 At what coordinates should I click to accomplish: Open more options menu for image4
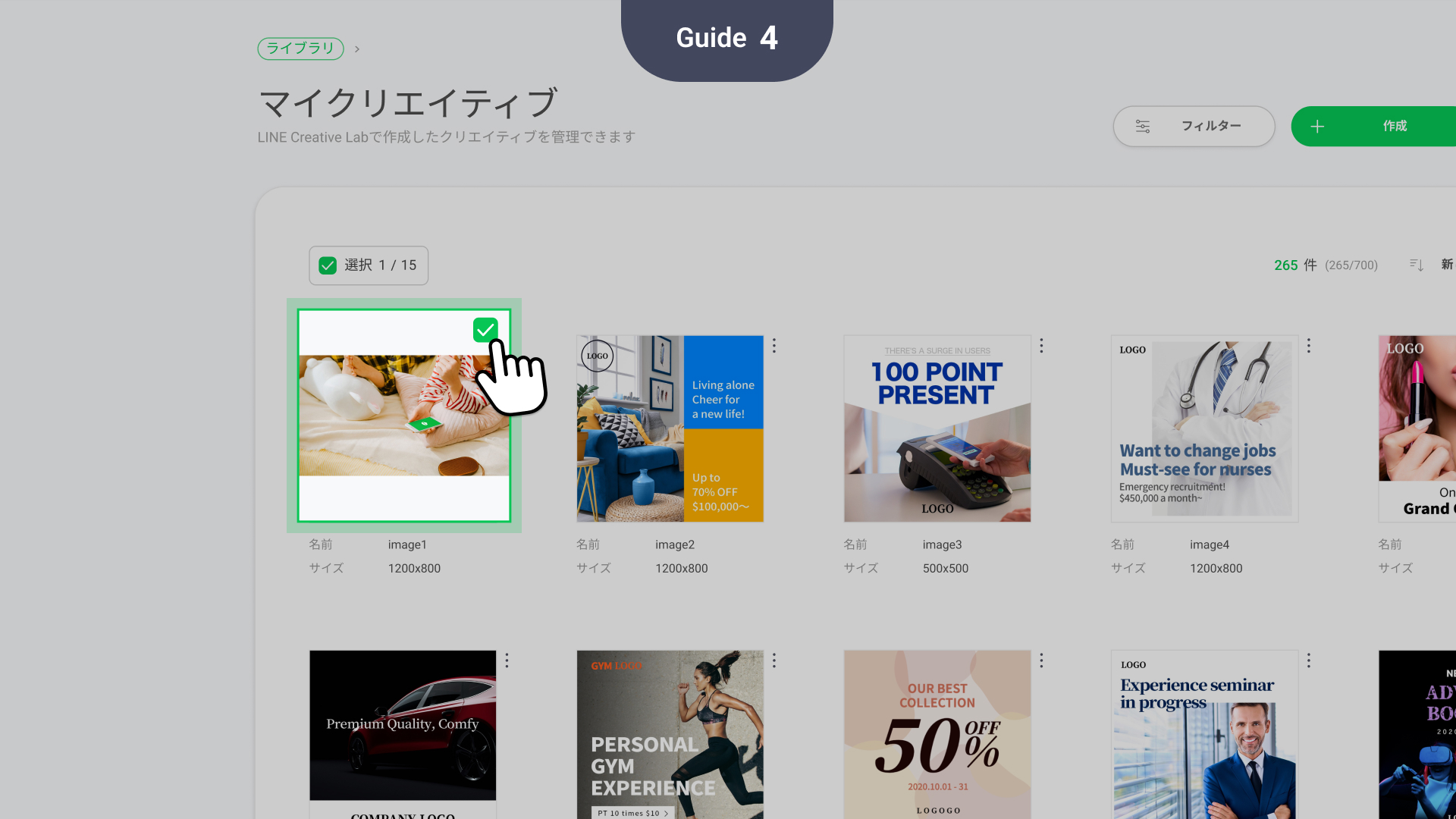[x=1309, y=346]
